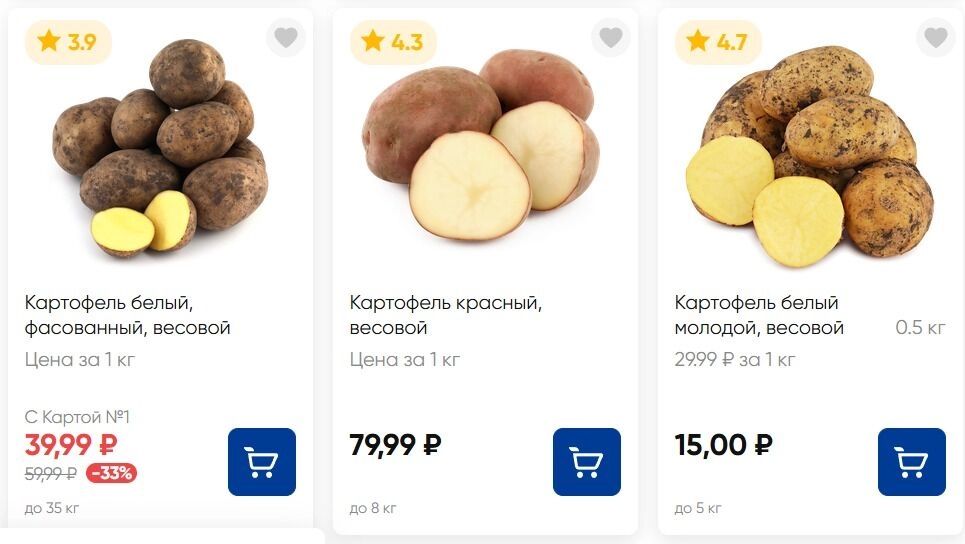
Task: Open packaged white potato product photo
Action: coord(160,150)
